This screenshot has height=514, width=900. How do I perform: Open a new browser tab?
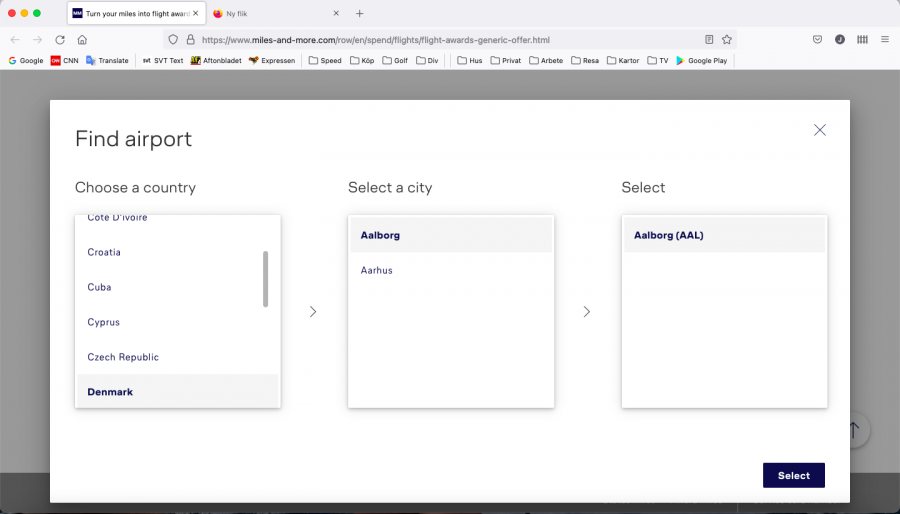[x=360, y=13]
